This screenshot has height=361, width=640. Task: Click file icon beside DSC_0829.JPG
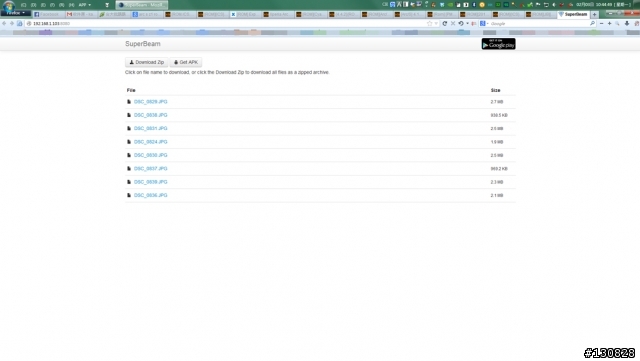[x=129, y=102]
